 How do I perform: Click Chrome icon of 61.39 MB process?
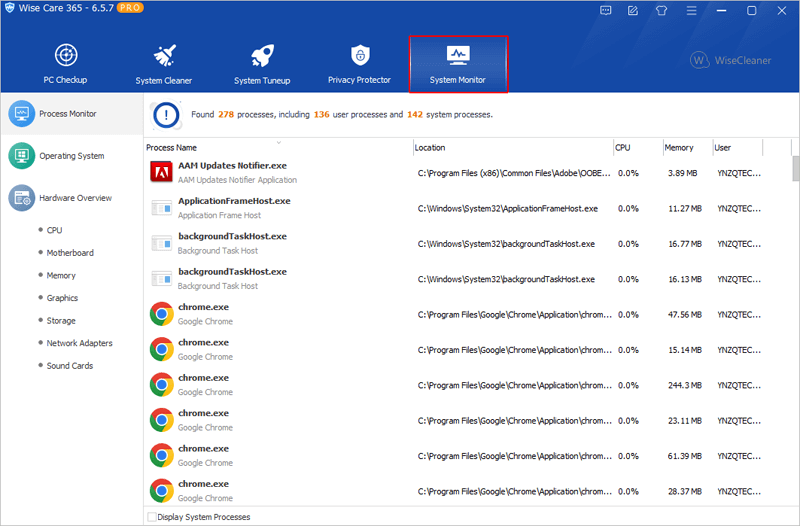(x=161, y=455)
